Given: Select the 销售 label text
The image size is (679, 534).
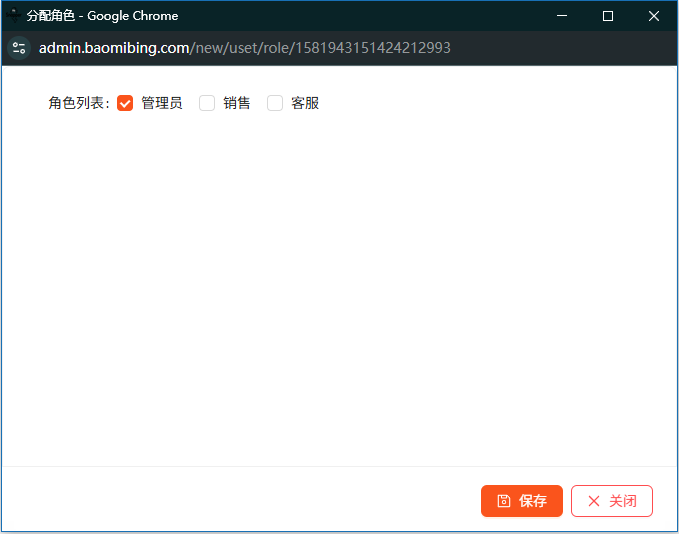Looking at the screenshot, I should pyautogui.click(x=237, y=103).
